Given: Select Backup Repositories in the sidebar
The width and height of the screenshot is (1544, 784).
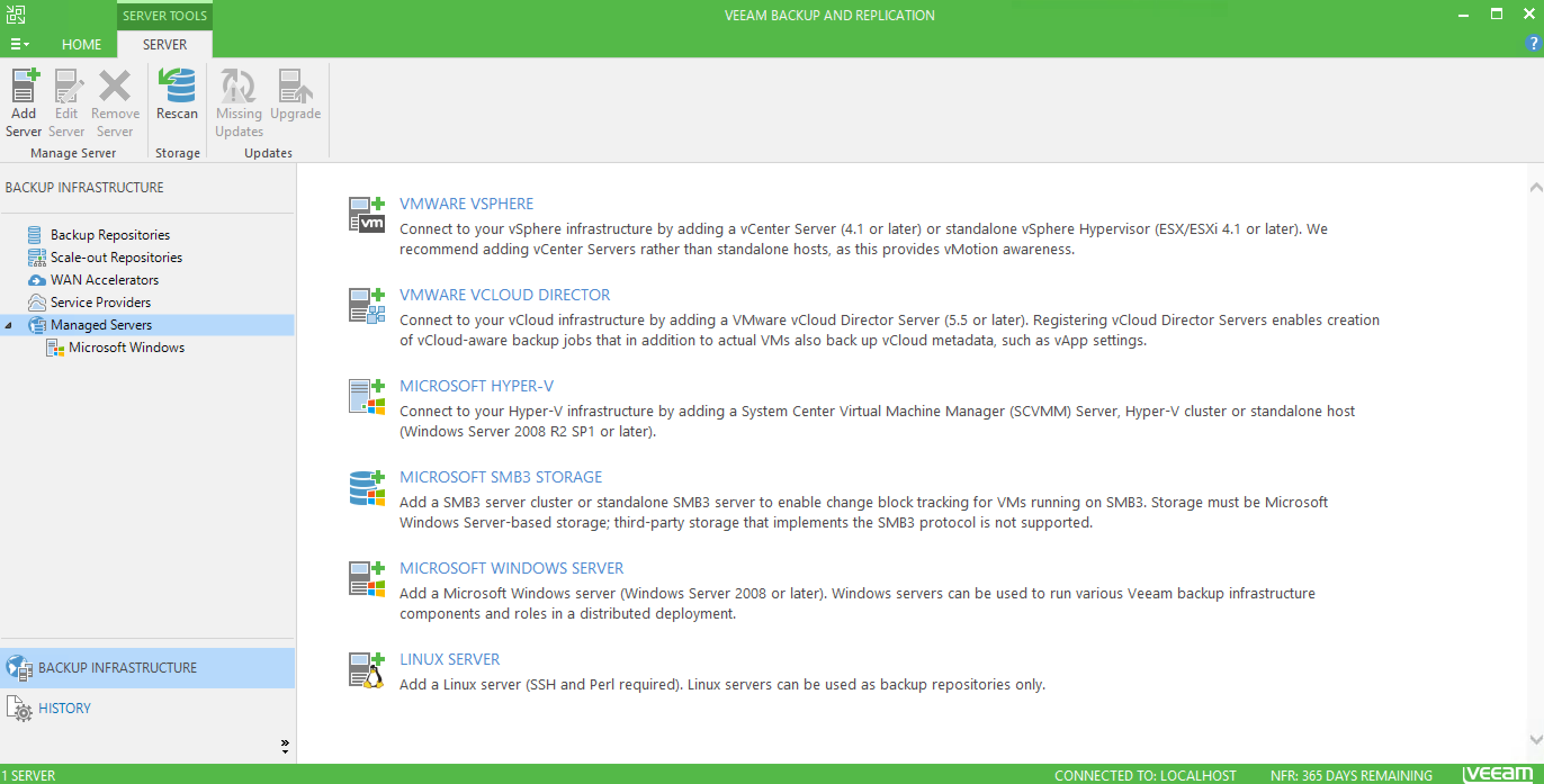Looking at the screenshot, I should pos(109,234).
